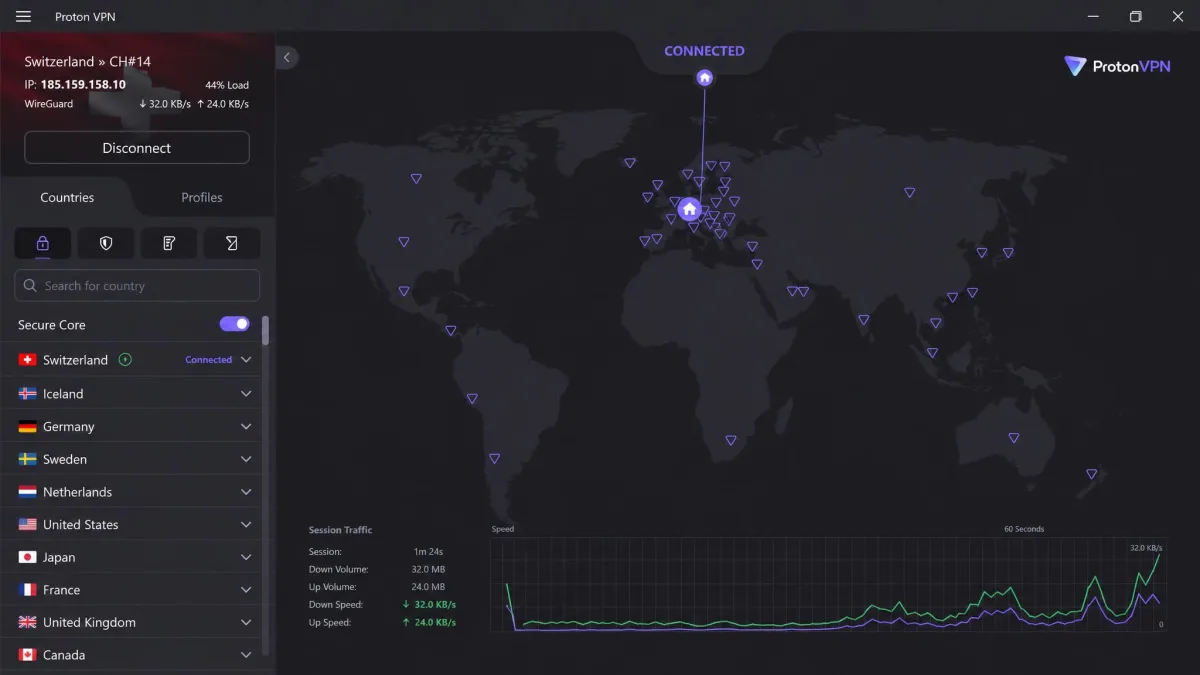Viewport: 1200px width, 675px height.
Task: Click the country list scrollbar
Action: (265, 330)
